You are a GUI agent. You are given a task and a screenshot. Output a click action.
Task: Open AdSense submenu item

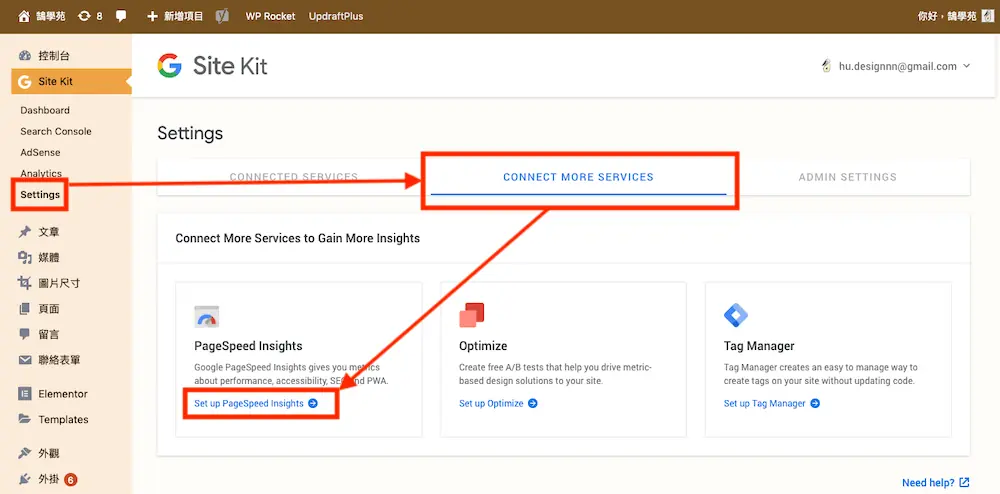point(40,152)
